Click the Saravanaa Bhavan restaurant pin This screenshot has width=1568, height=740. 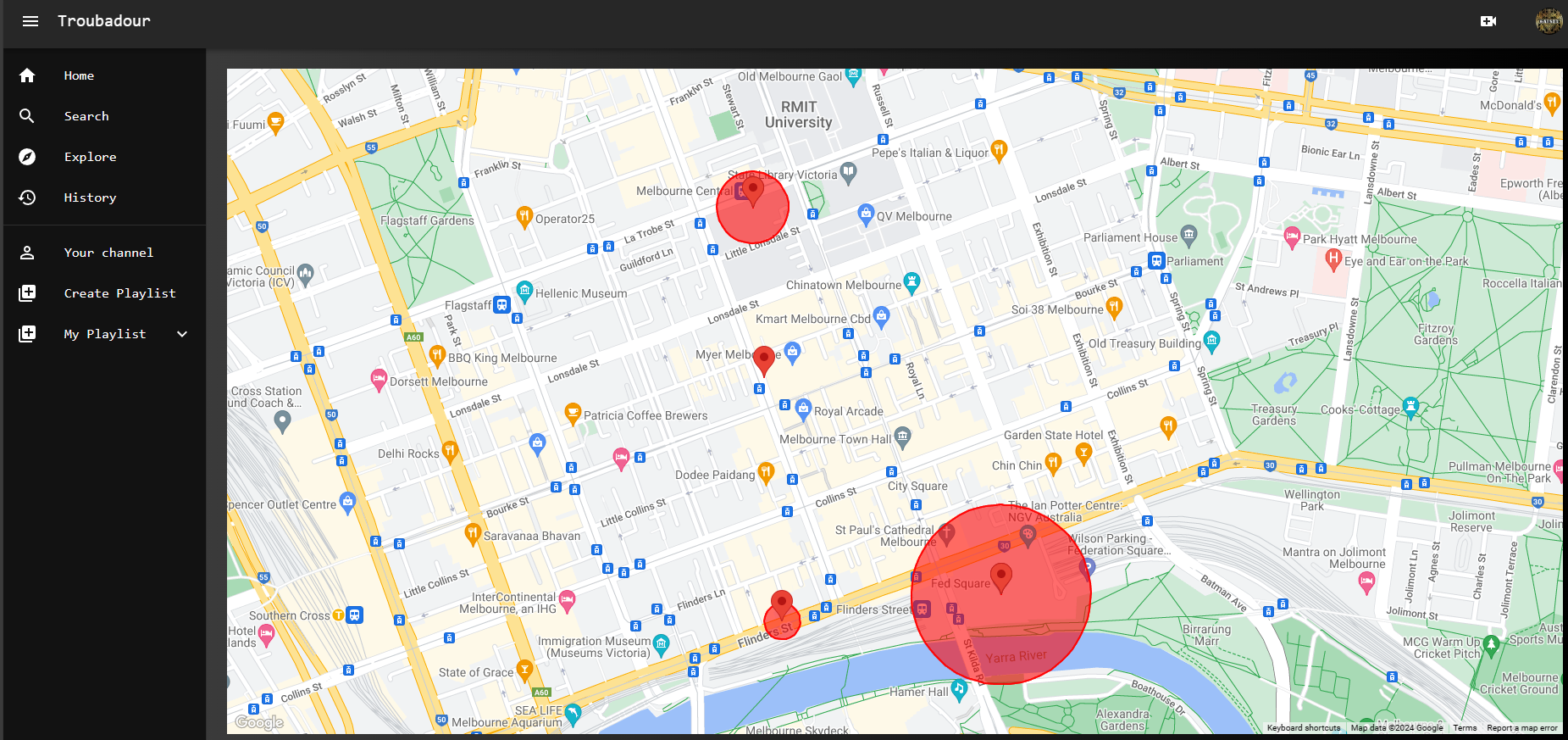(x=473, y=534)
